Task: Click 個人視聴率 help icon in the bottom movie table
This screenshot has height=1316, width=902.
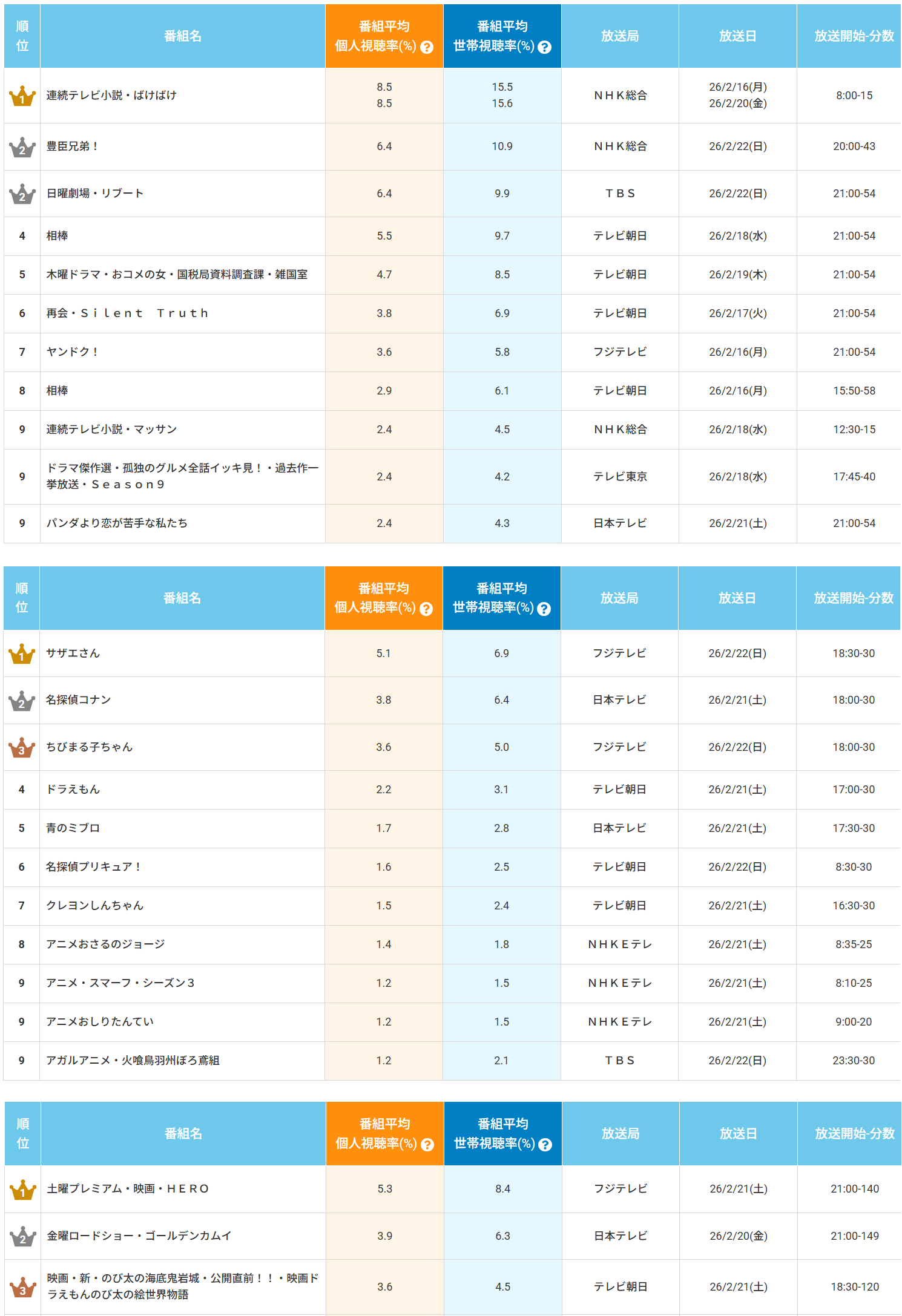Action: [x=427, y=1144]
